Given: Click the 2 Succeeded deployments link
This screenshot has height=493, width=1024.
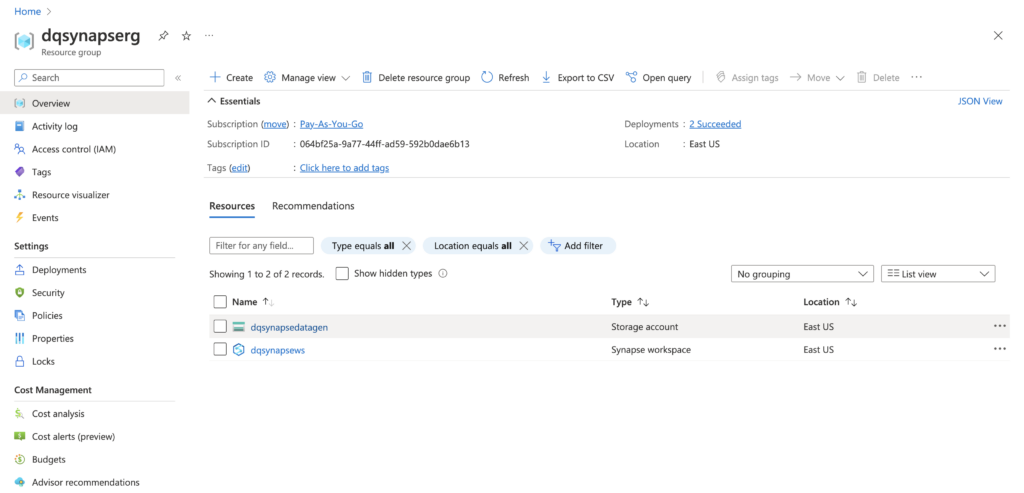Looking at the screenshot, I should [x=715, y=124].
